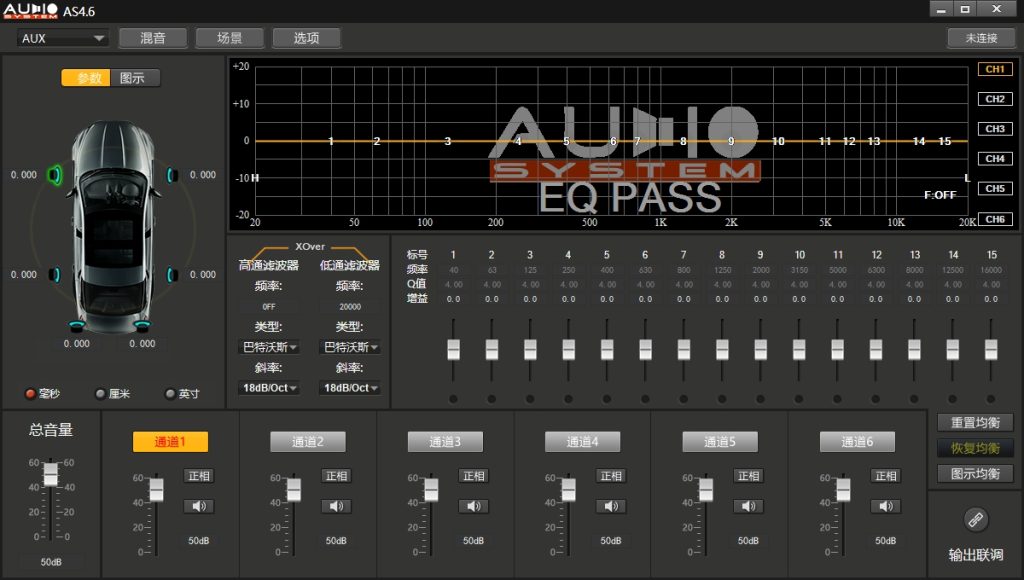Click EQ band 9 frequency value 2000
Screen dimensions: 1024x580
coord(760,270)
